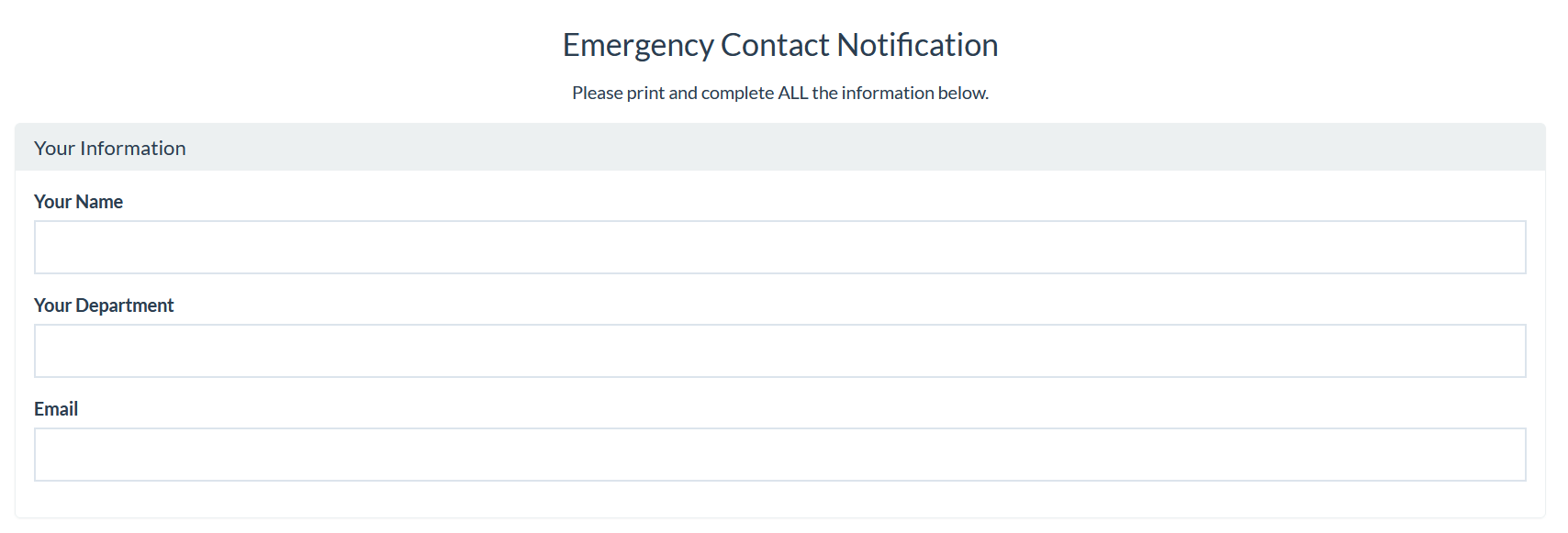Select the Email input field

(x=779, y=454)
